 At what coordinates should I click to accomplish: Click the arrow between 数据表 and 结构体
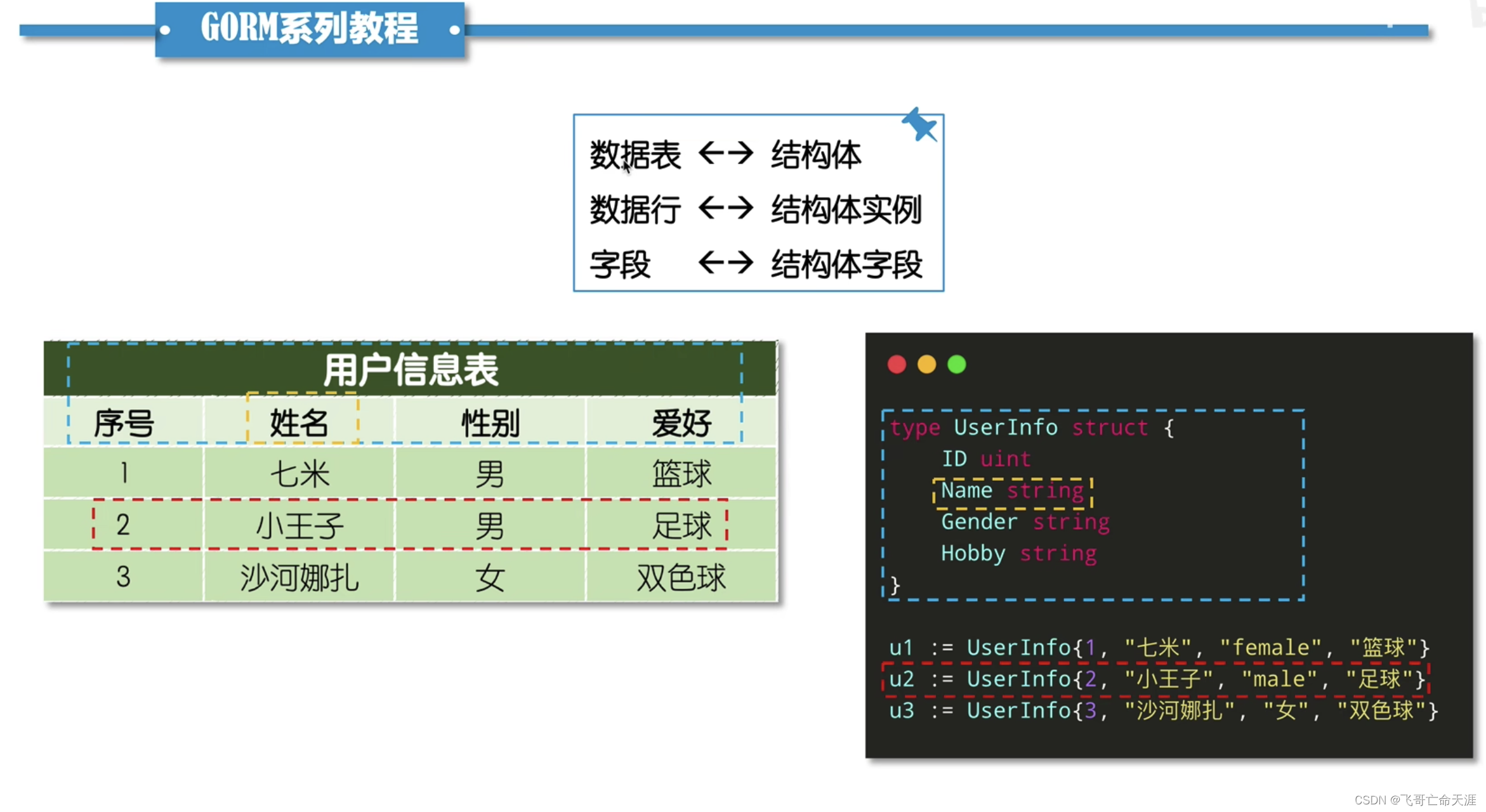coord(726,153)
